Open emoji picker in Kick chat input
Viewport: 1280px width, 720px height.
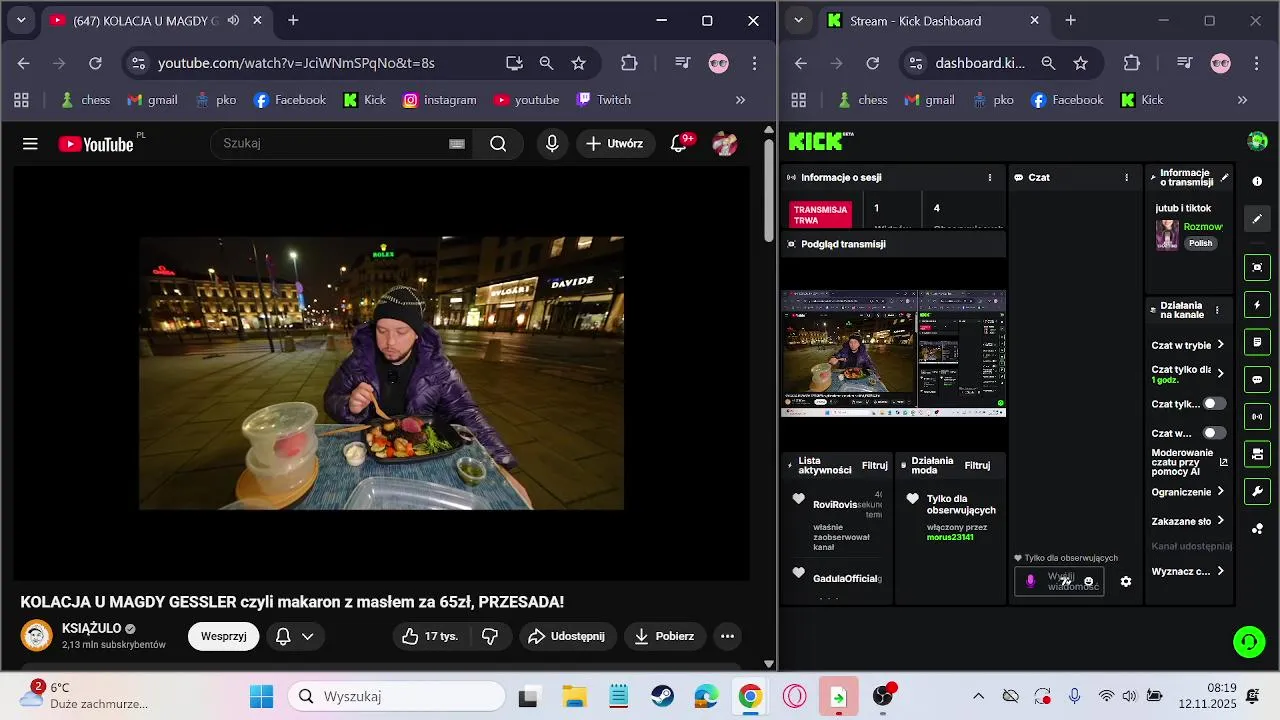click(x=1089, y=582)
